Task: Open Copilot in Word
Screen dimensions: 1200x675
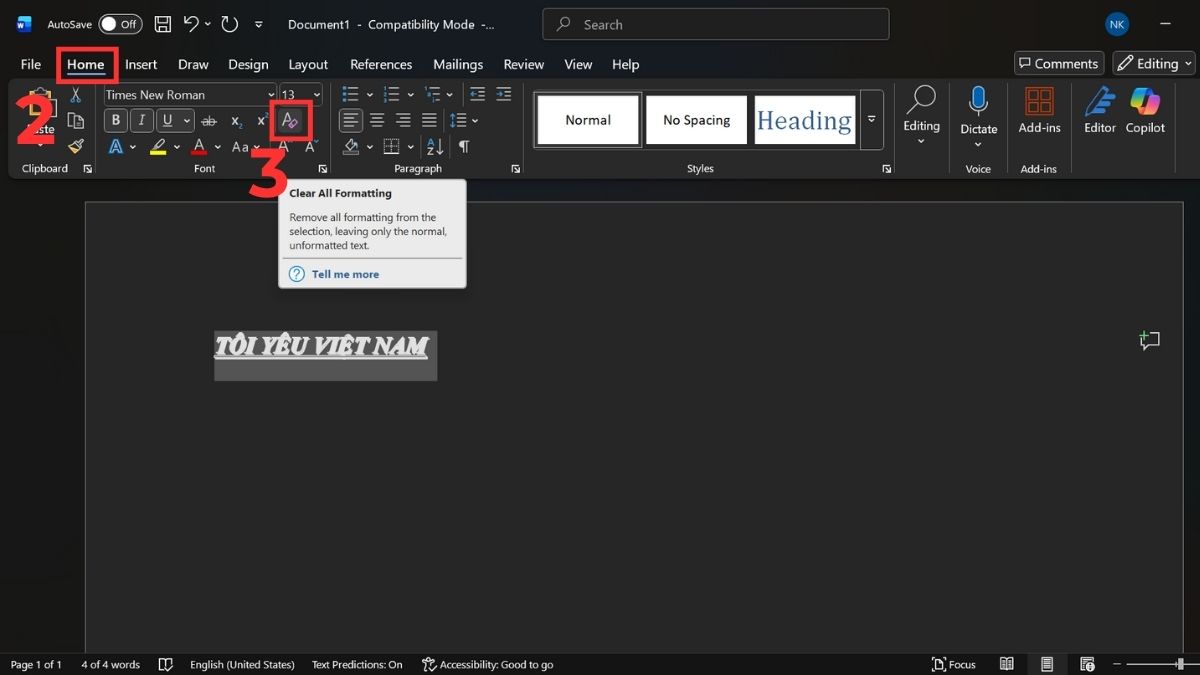Action: tap(1144, 110)
